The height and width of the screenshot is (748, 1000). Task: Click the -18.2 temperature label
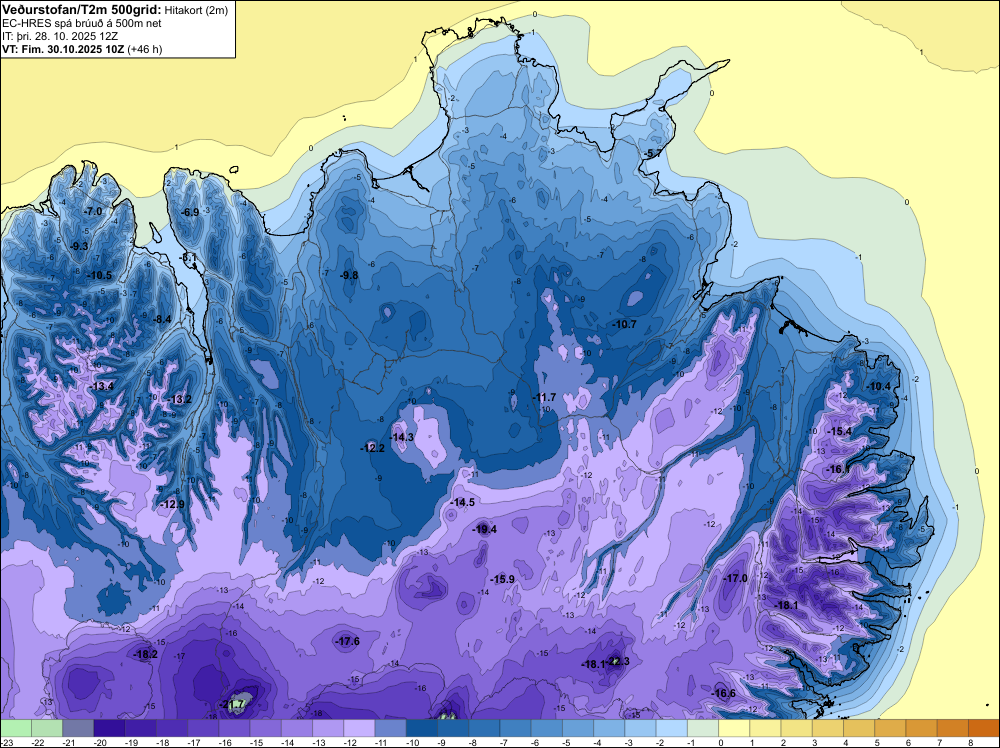pyautogui.click(x=145, y=654)
